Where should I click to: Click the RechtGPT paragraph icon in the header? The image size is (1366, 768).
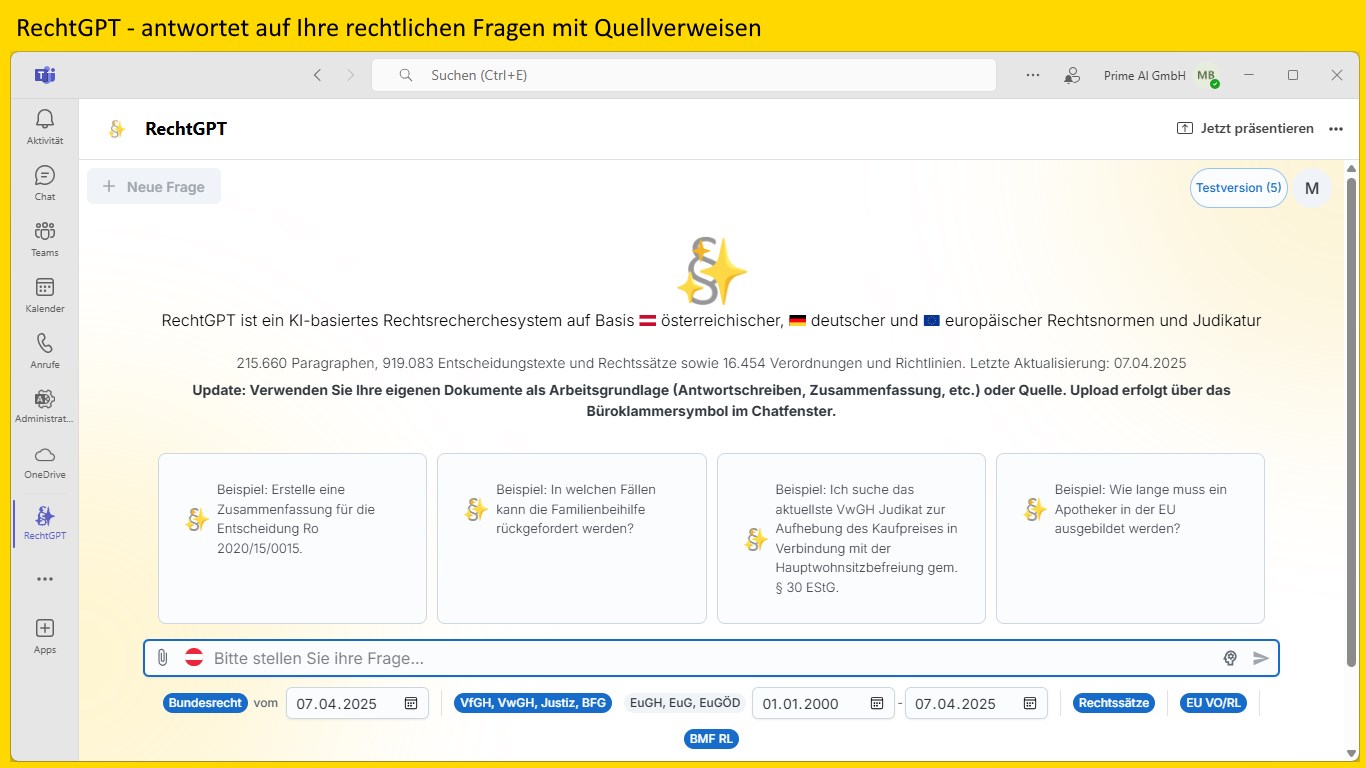coord(117,128)
